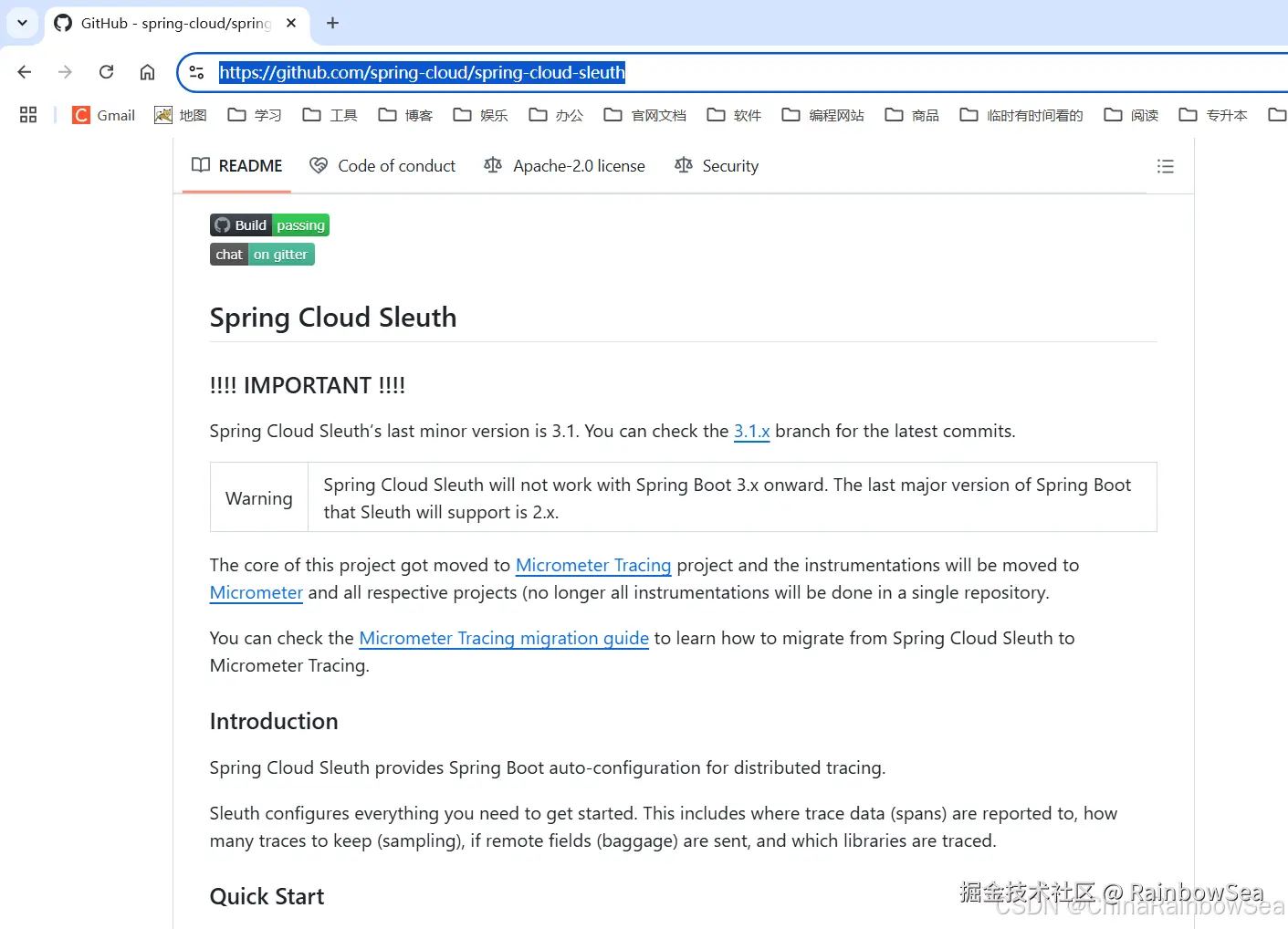Expand the 娱乐 bookmark folder
Viewport: 1288px width, 929px height.
pos(480,115)
